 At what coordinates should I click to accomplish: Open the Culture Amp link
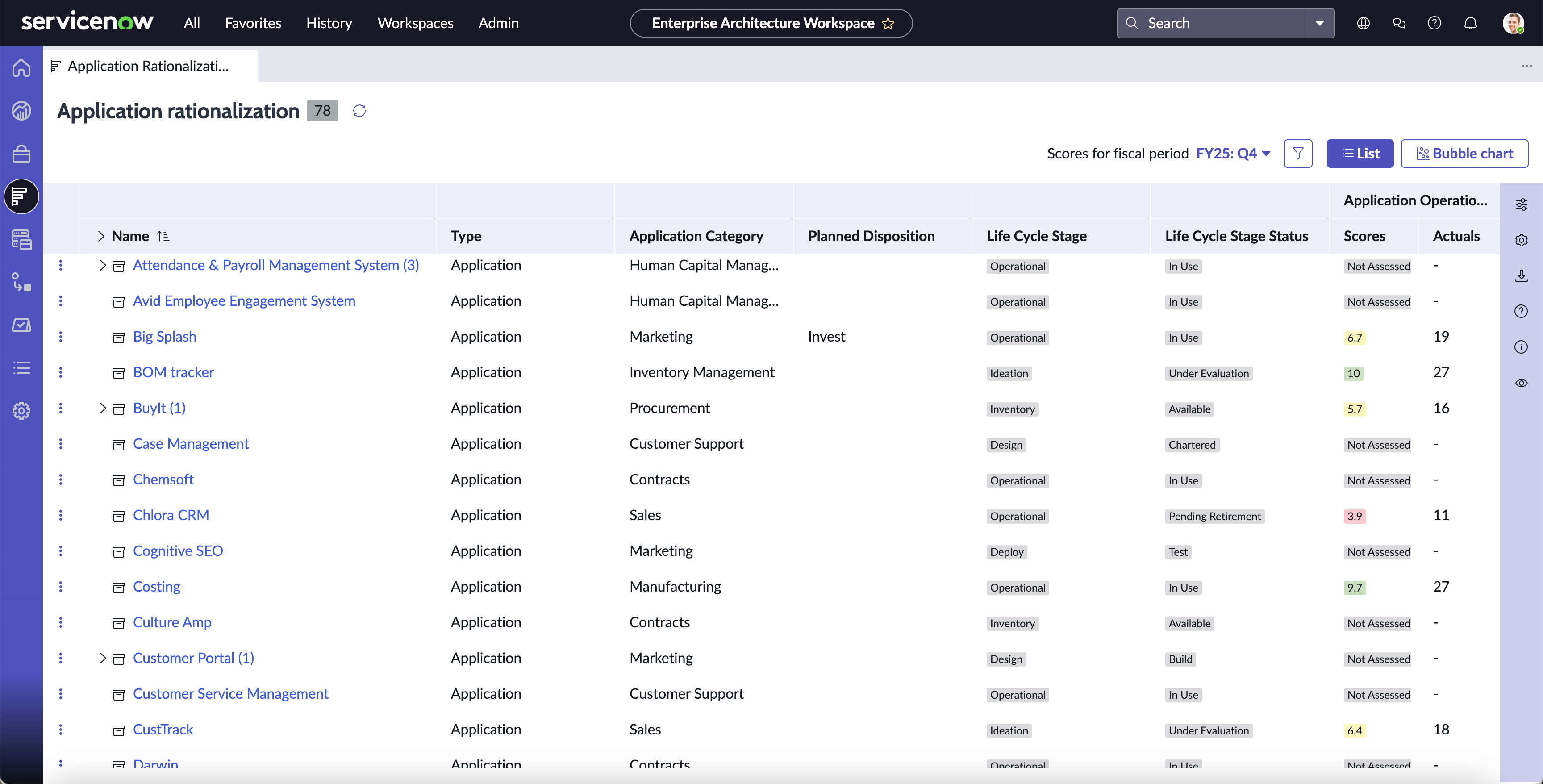pos(172,622)
